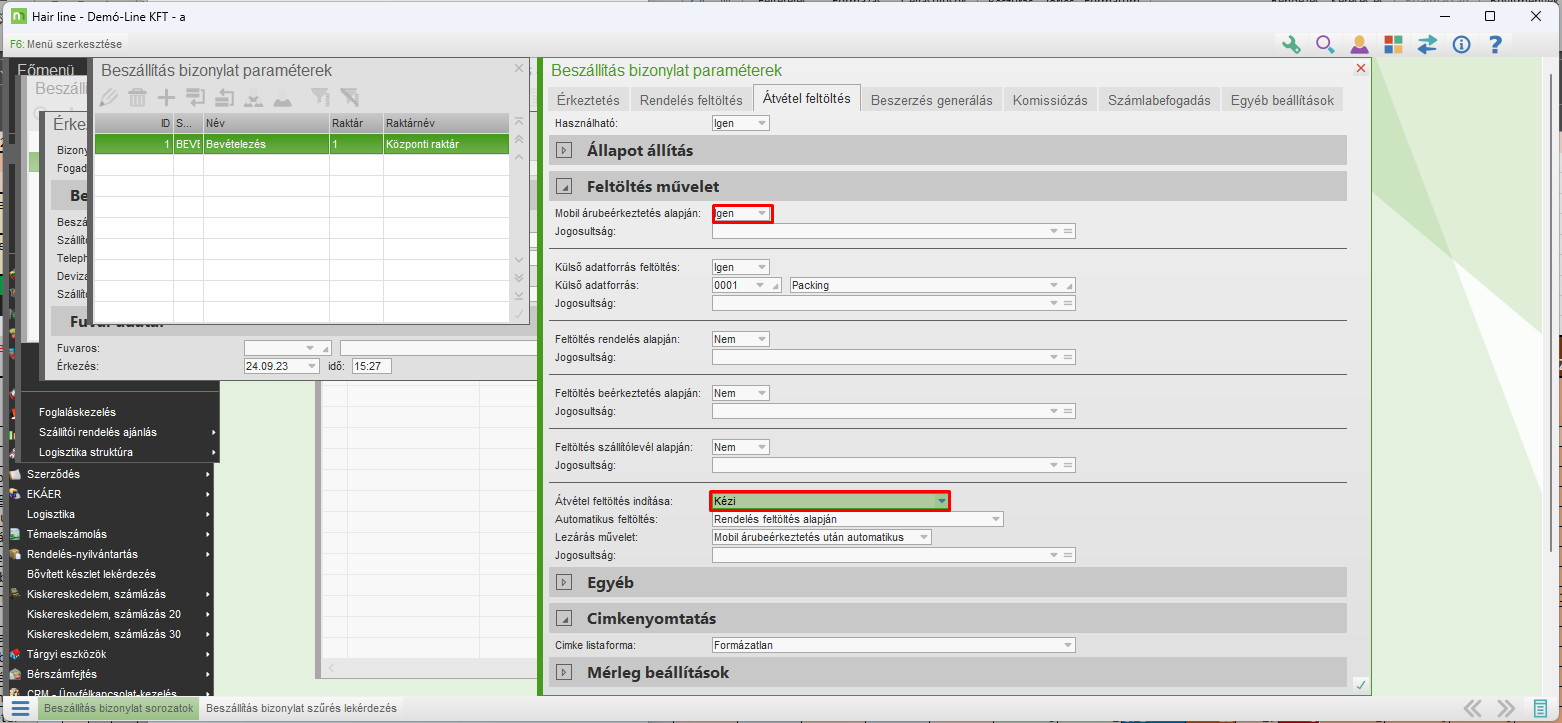The image size is (1562, 723).
Task: Collapse the Cimkenyomtatás section
Action: [x=564, y=618]
